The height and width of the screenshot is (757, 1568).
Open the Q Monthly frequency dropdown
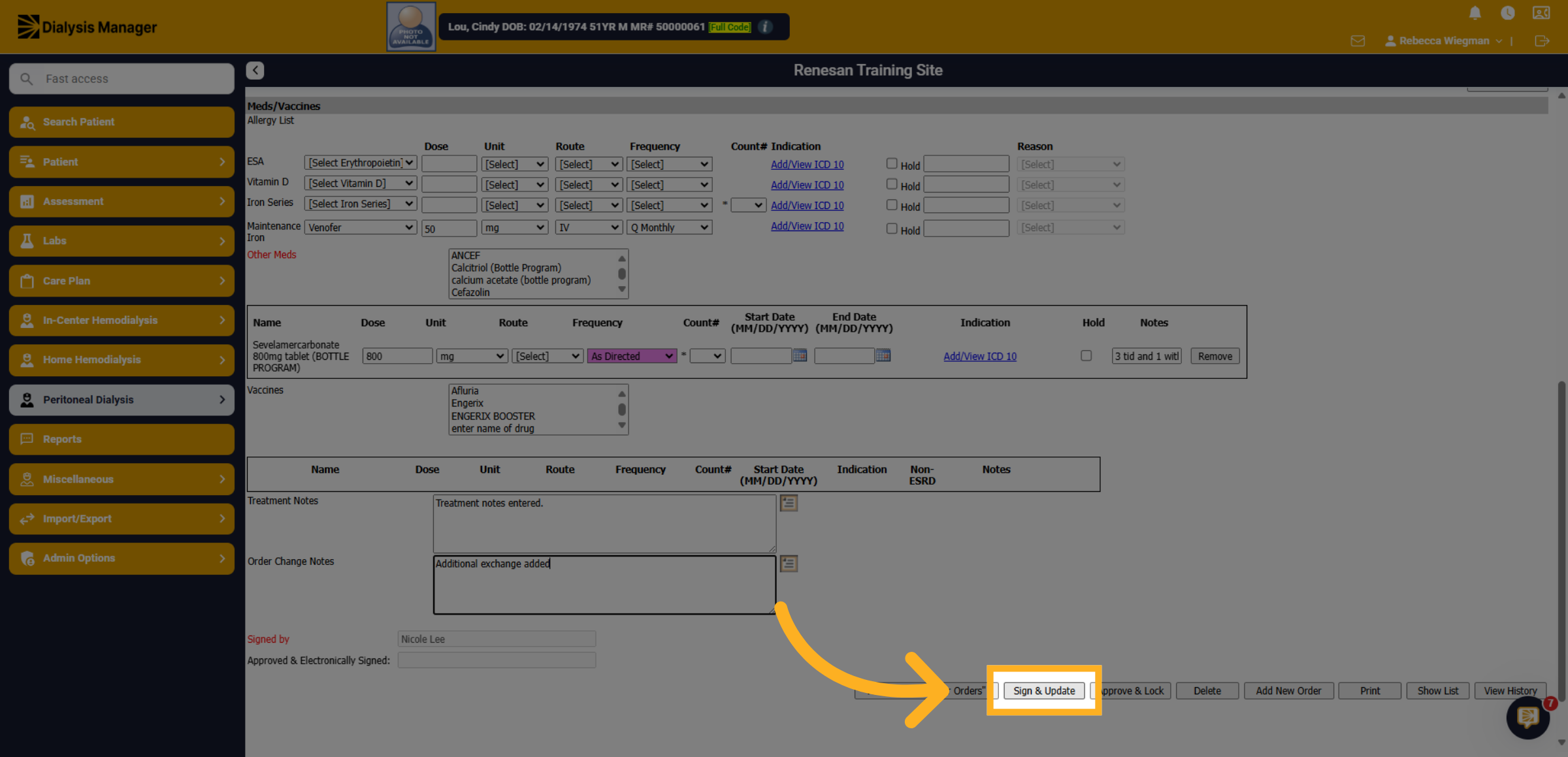(x=670, y=227)
